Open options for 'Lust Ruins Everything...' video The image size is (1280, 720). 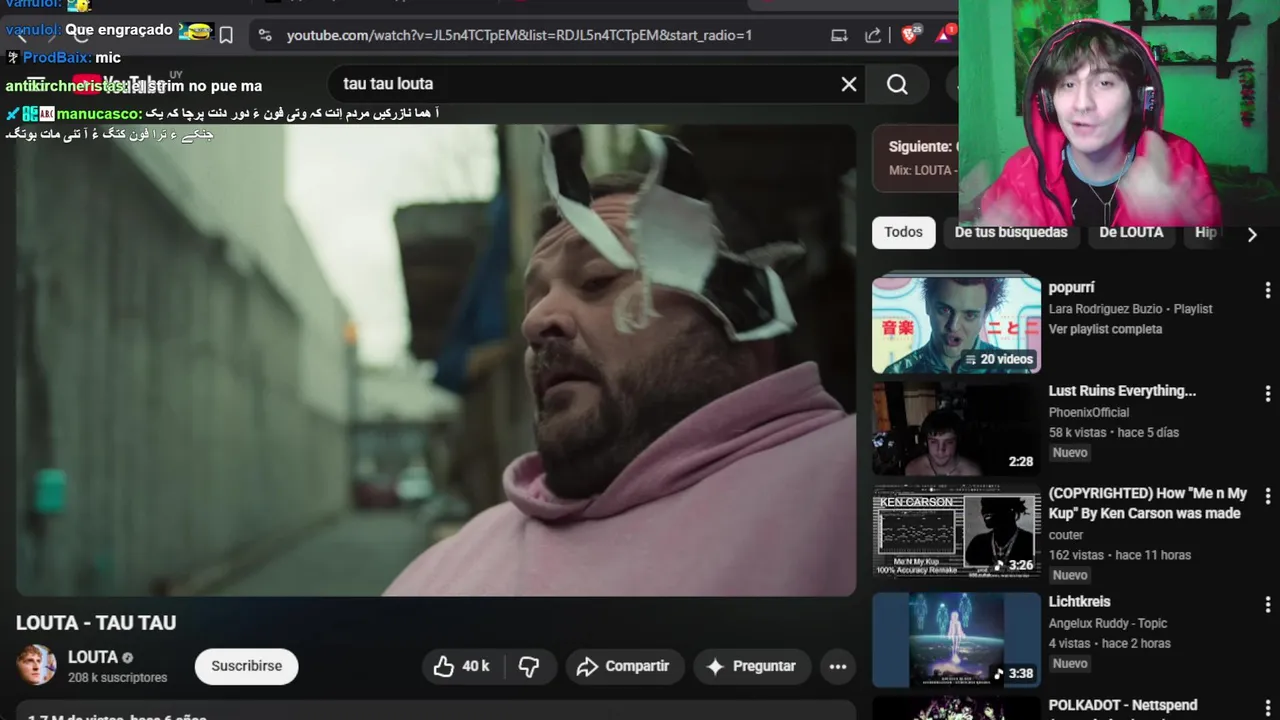1267,393
